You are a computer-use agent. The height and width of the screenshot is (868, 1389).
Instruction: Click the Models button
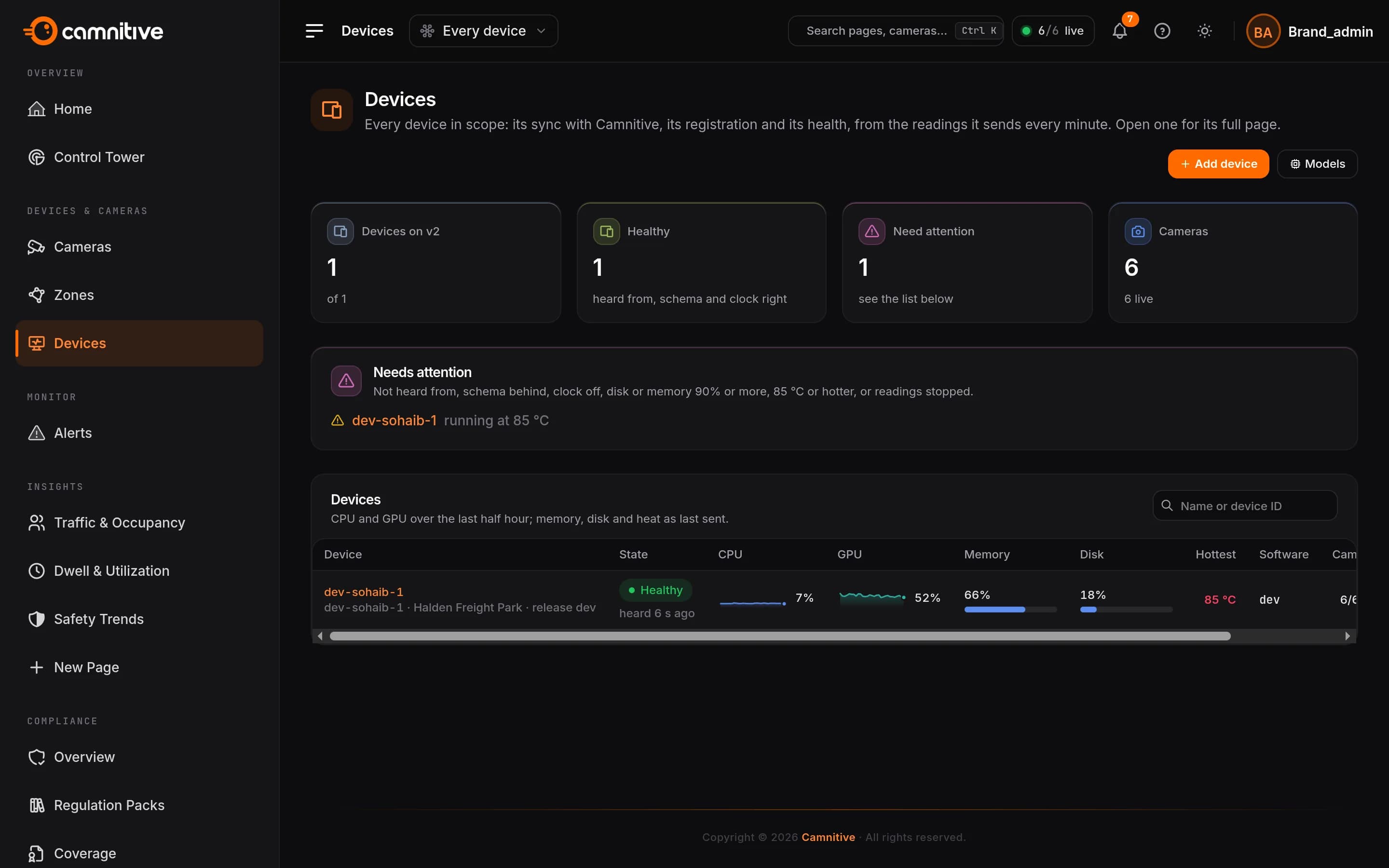[1317, 164]
